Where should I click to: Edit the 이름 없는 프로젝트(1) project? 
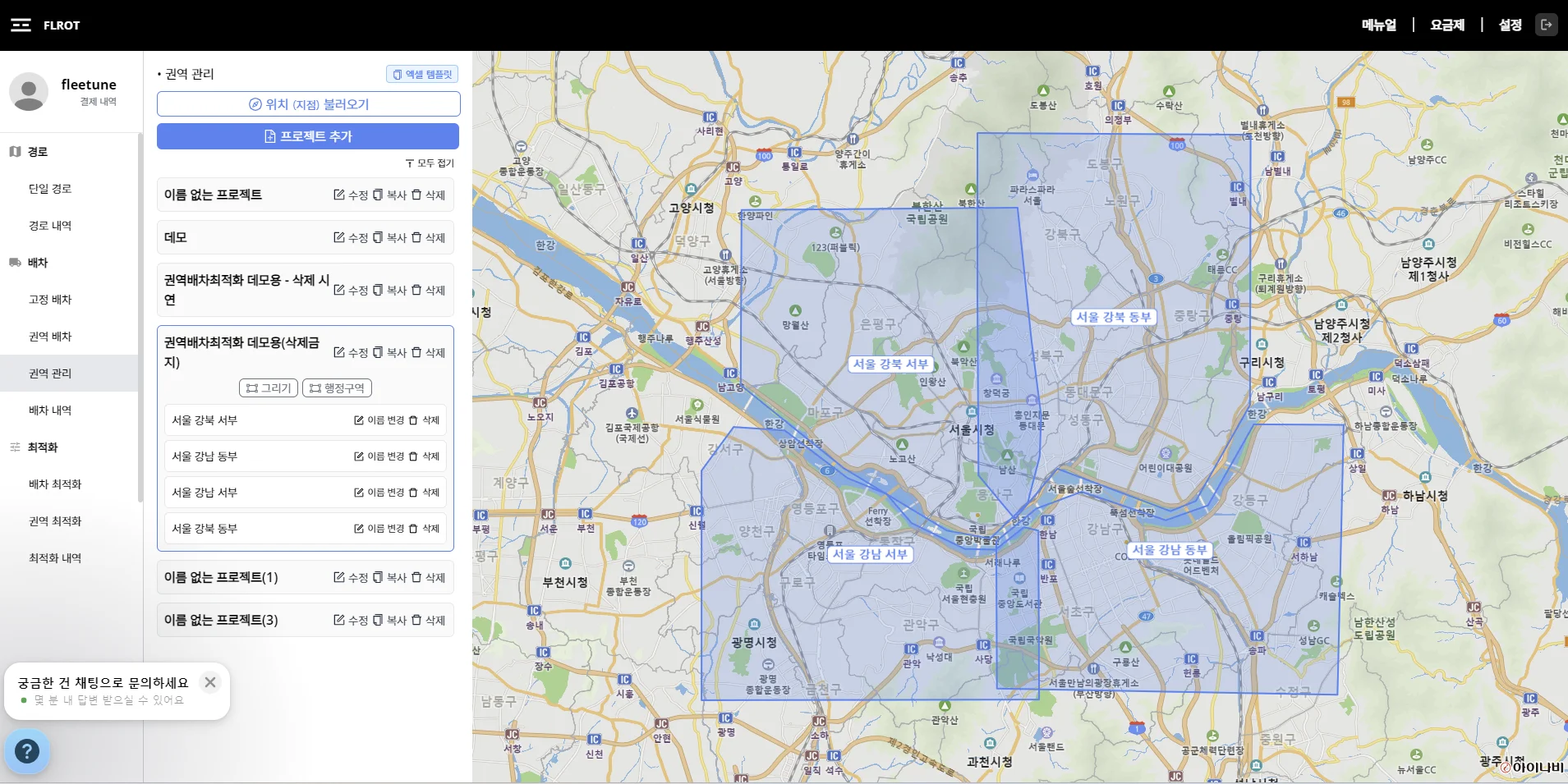tap(351, 577)
